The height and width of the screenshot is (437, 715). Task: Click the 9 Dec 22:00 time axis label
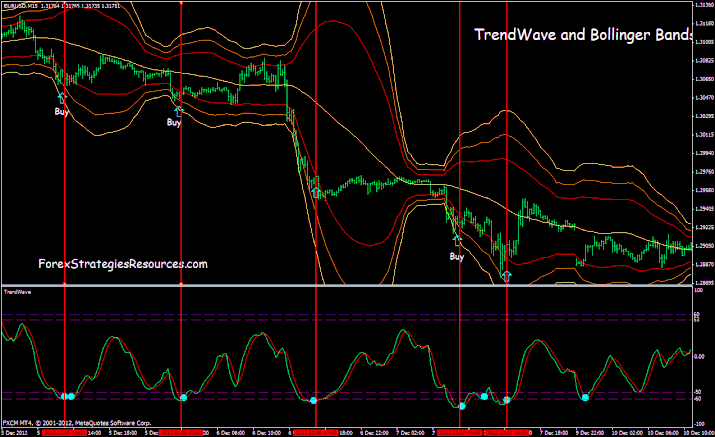tap(591, 432)
